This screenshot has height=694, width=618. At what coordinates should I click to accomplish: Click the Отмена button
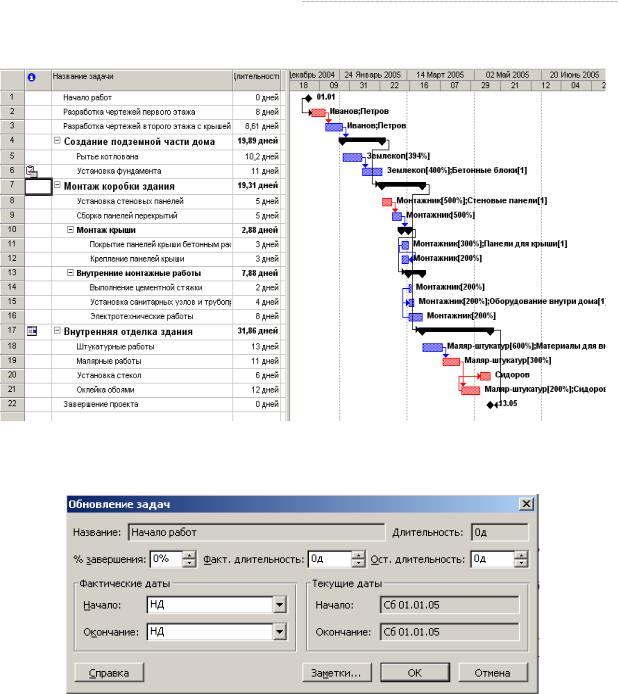tap(493, 673)
